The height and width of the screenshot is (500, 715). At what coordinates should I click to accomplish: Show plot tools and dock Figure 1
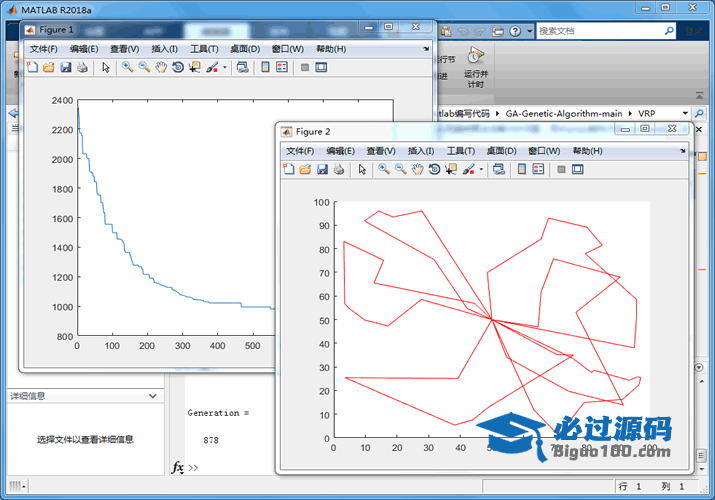(x=321, y=67)
